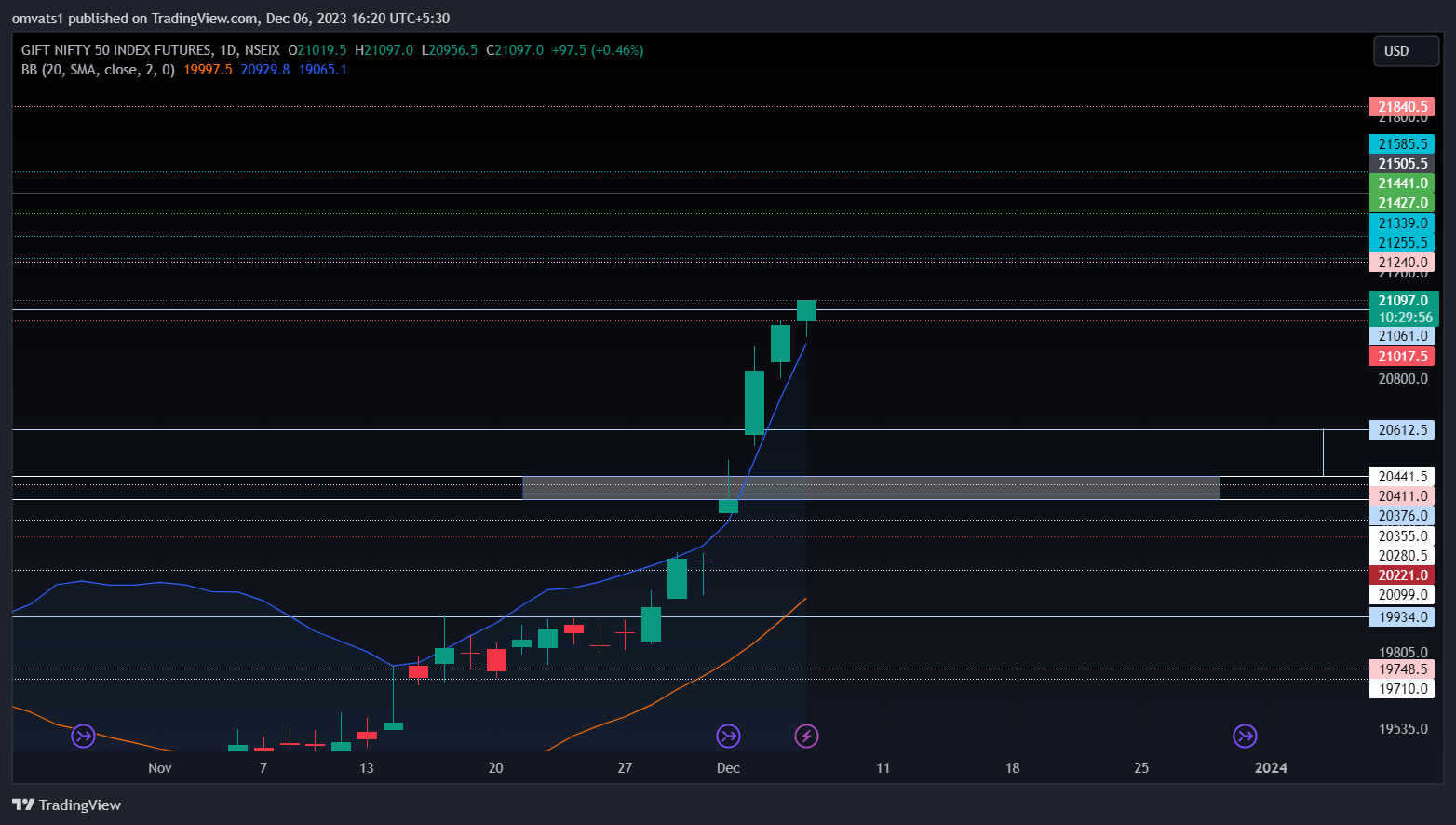Click the 21585.5 price label
Image resolution: width=1456 pixels, height=825 pixels.
pyautogui.click(x=1402, y=144)
